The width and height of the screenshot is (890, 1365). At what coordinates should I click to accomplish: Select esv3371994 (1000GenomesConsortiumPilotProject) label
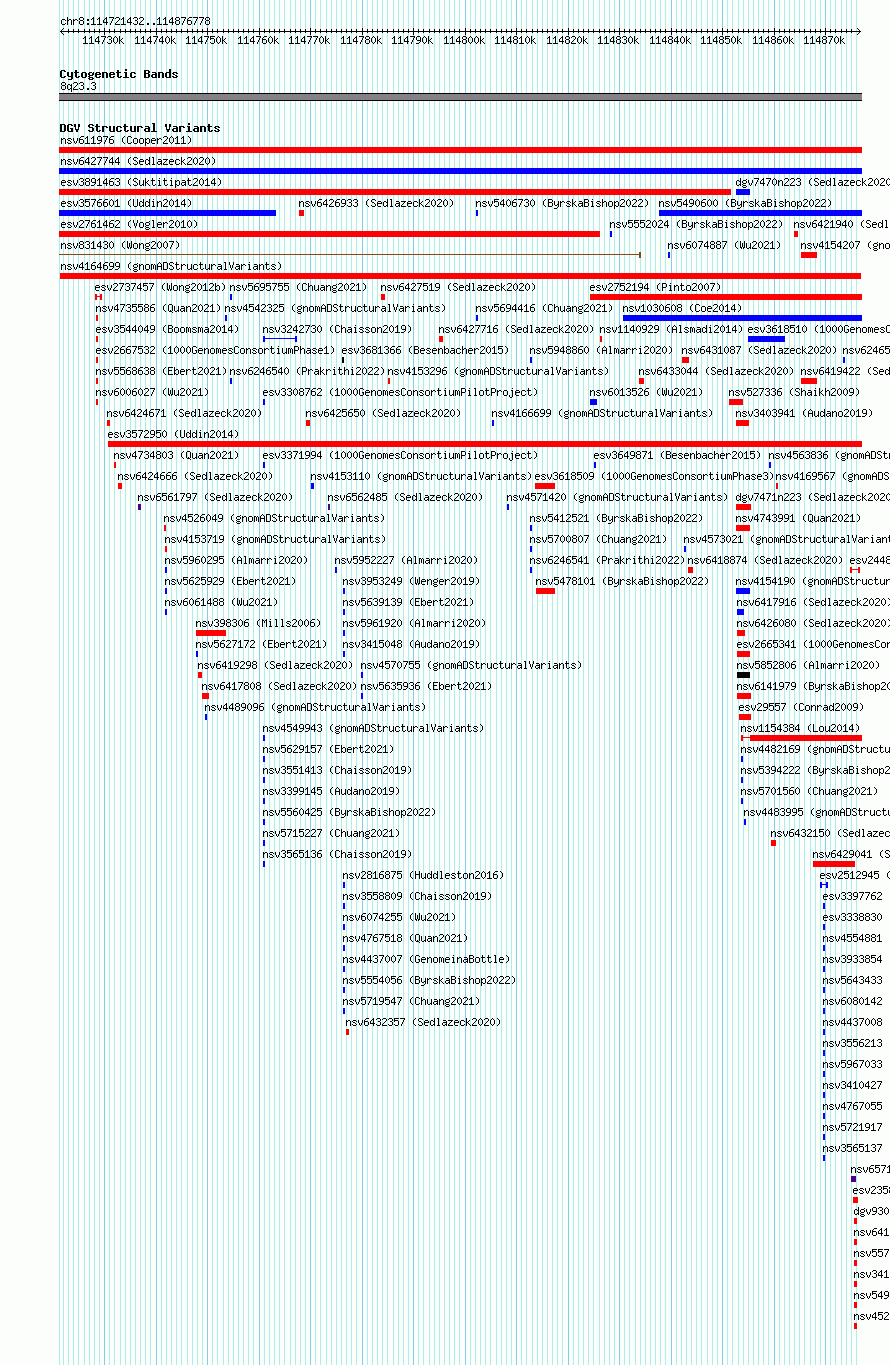tap(400, 455)
